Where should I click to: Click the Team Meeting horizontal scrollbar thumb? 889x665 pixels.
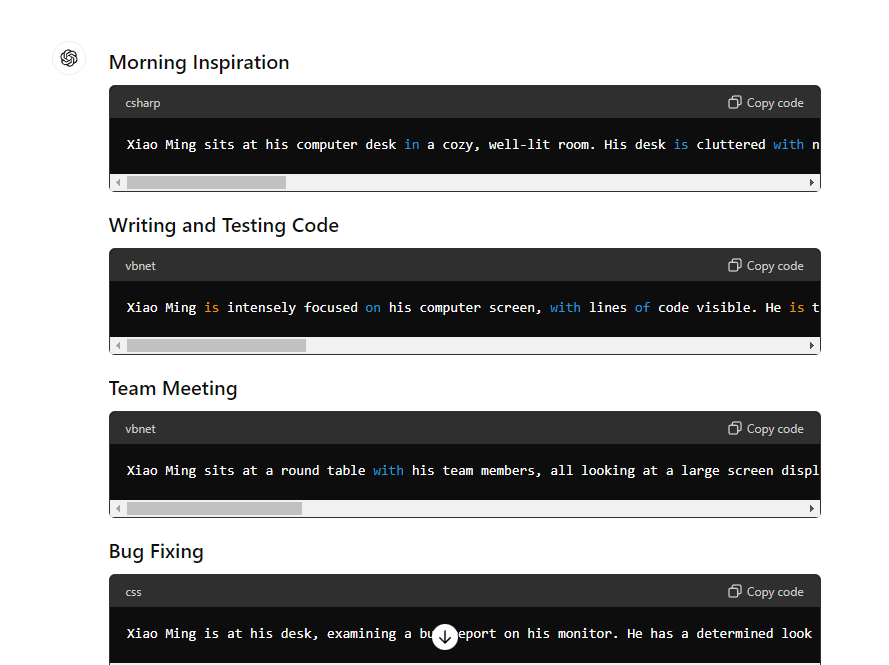[x=214, y=509]
